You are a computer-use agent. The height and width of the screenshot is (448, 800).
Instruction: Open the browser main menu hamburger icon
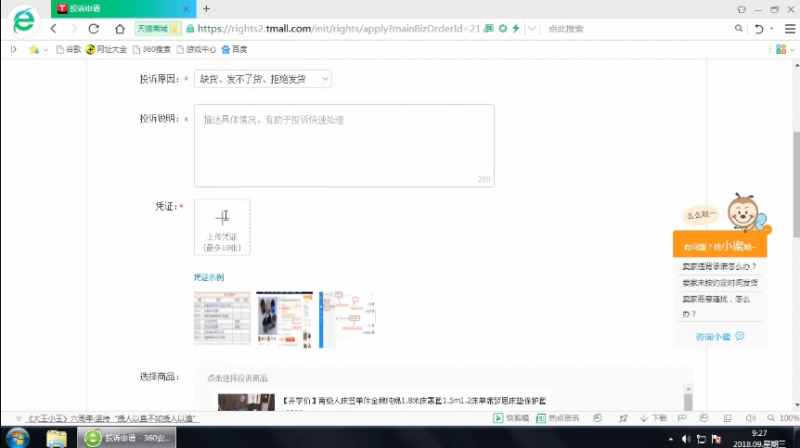pos(790,29)
